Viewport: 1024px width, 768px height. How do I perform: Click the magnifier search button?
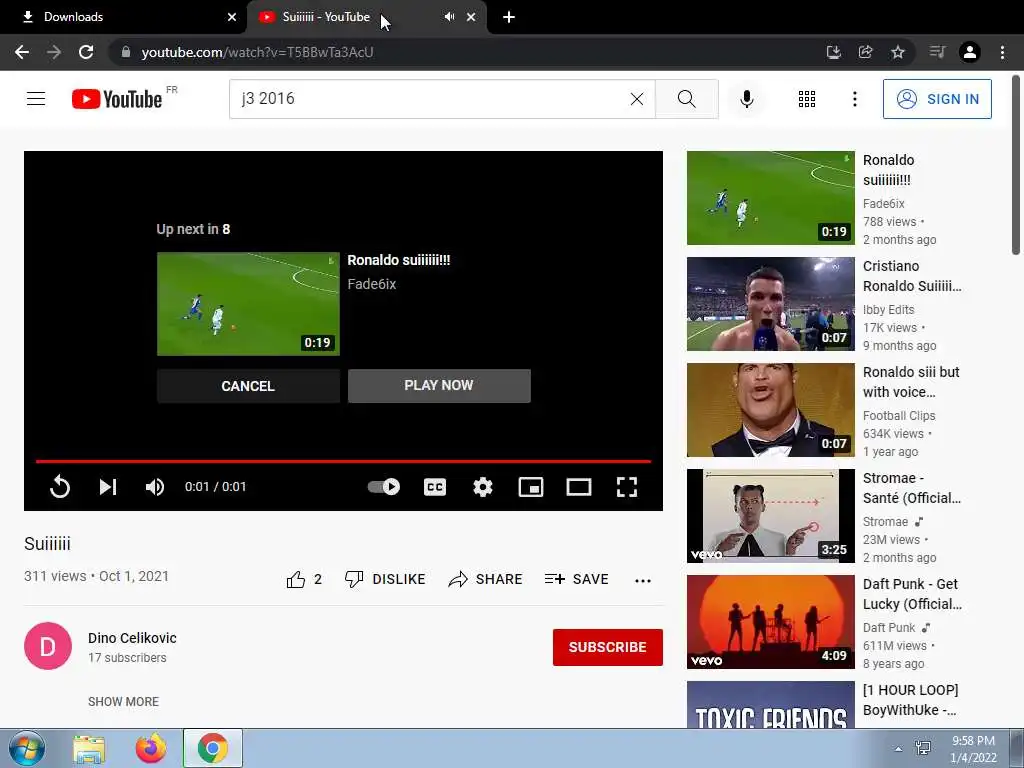[686, 99]
